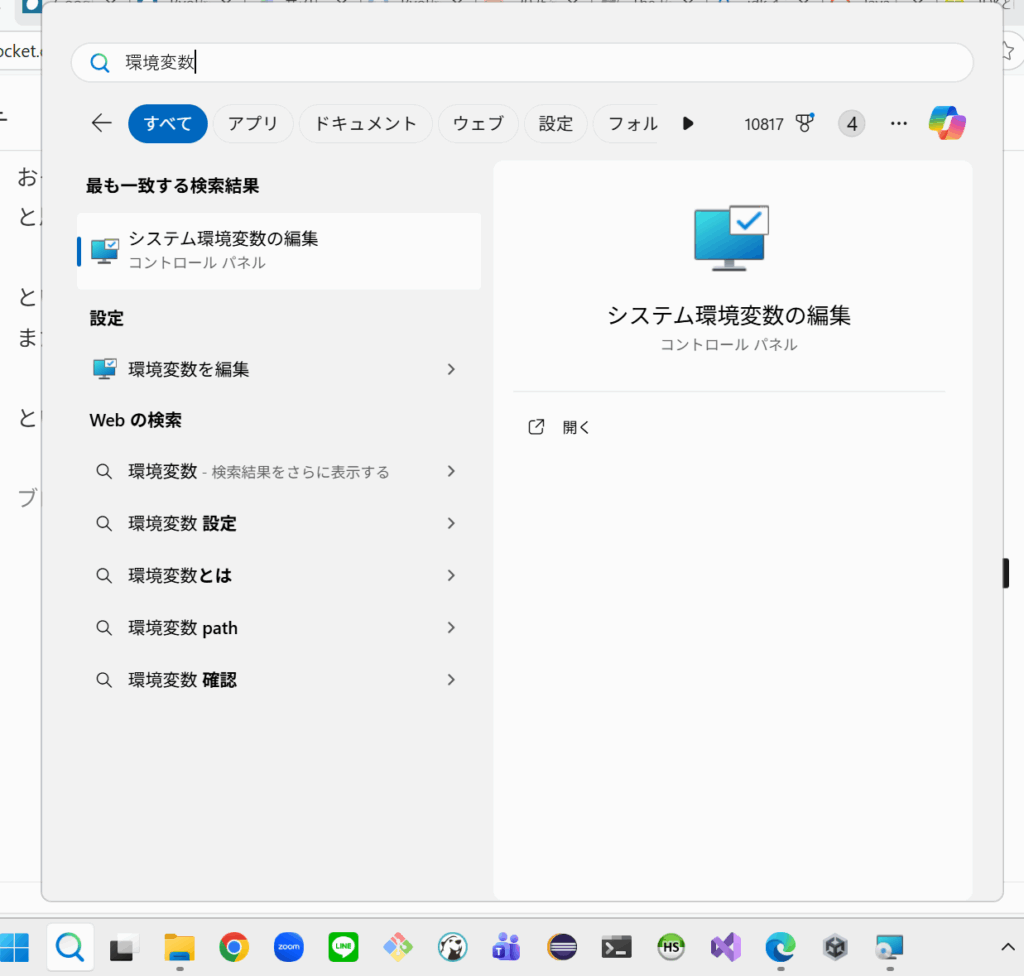
Task: Open the three-dot more options menu
Action: pyautogui.click(x=898, y=123)
